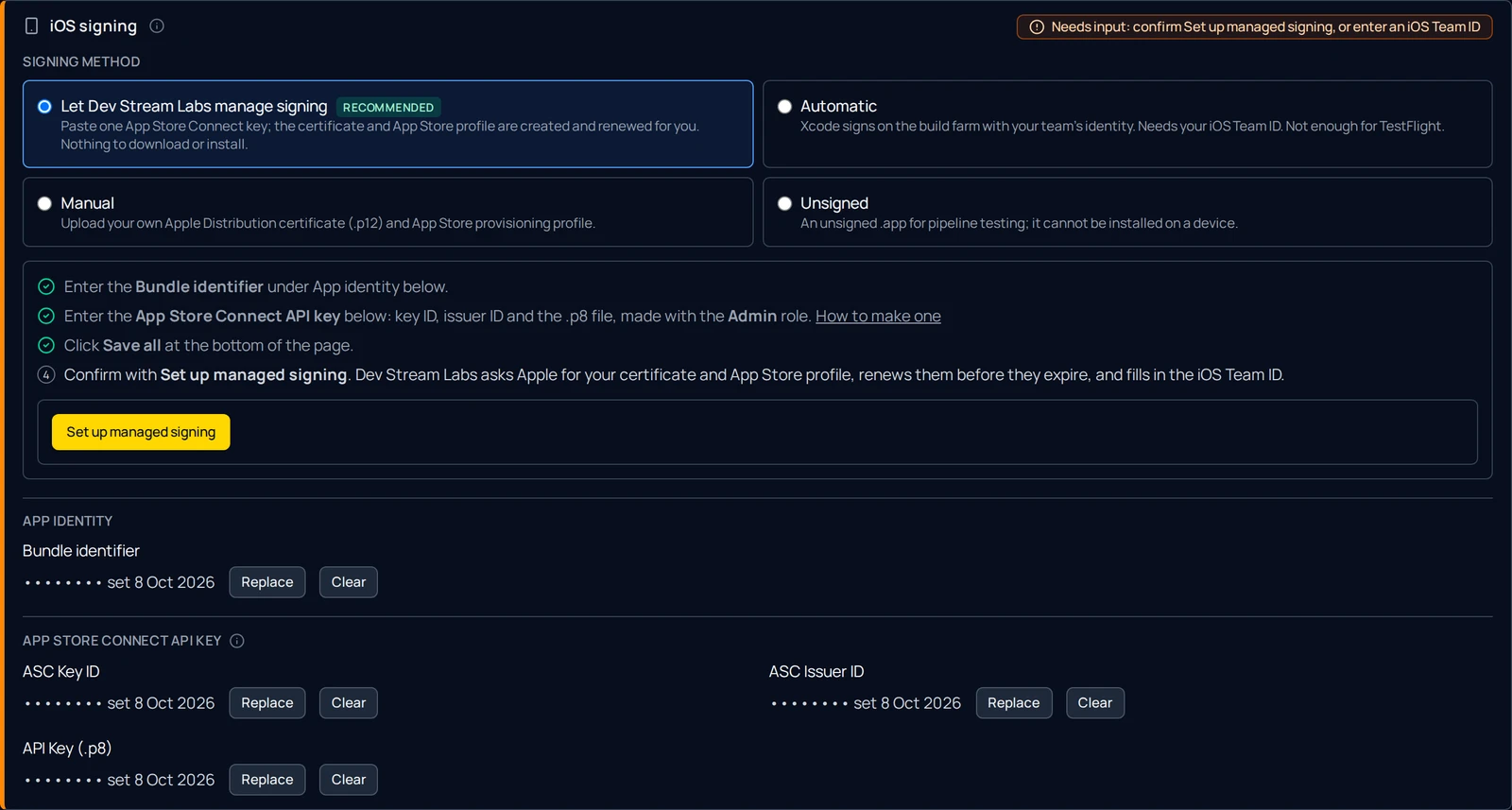Open the info icon beside iOS signing
This screenshot has height=810, width=1512.
click(157, 26)
